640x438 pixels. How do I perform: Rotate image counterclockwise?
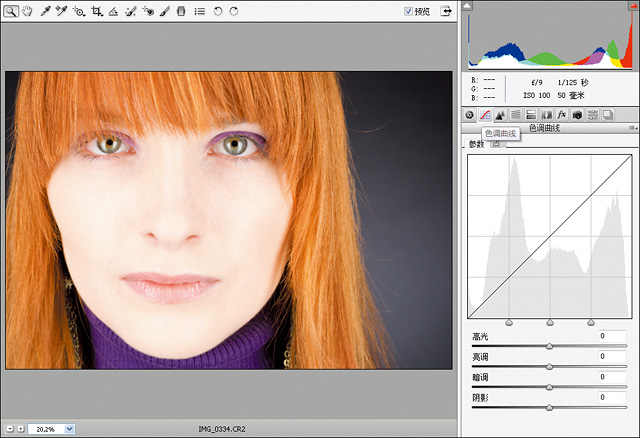(x=218, y=11)
